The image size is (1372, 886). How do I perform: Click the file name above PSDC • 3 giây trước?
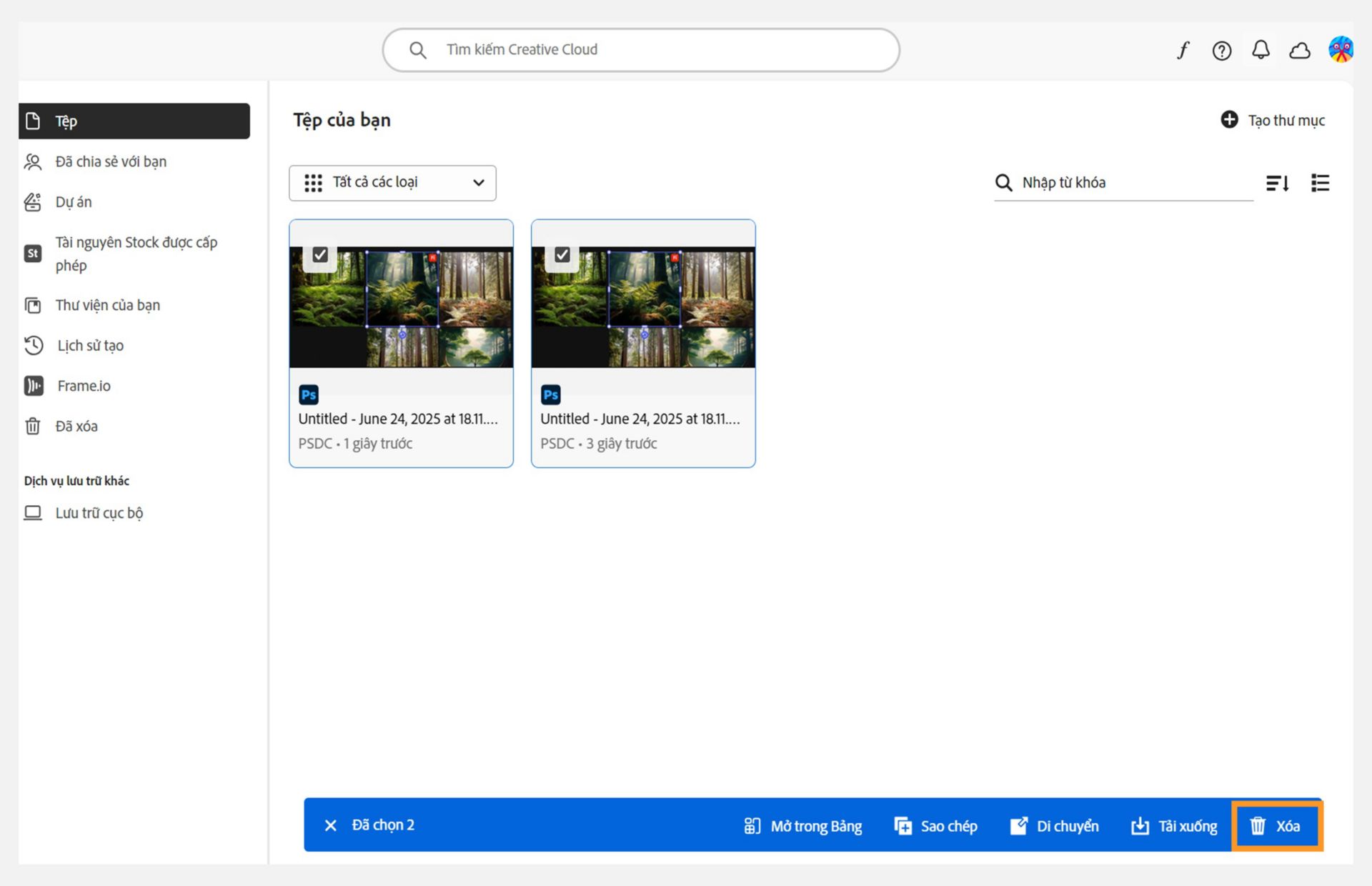tap(640, 419)
